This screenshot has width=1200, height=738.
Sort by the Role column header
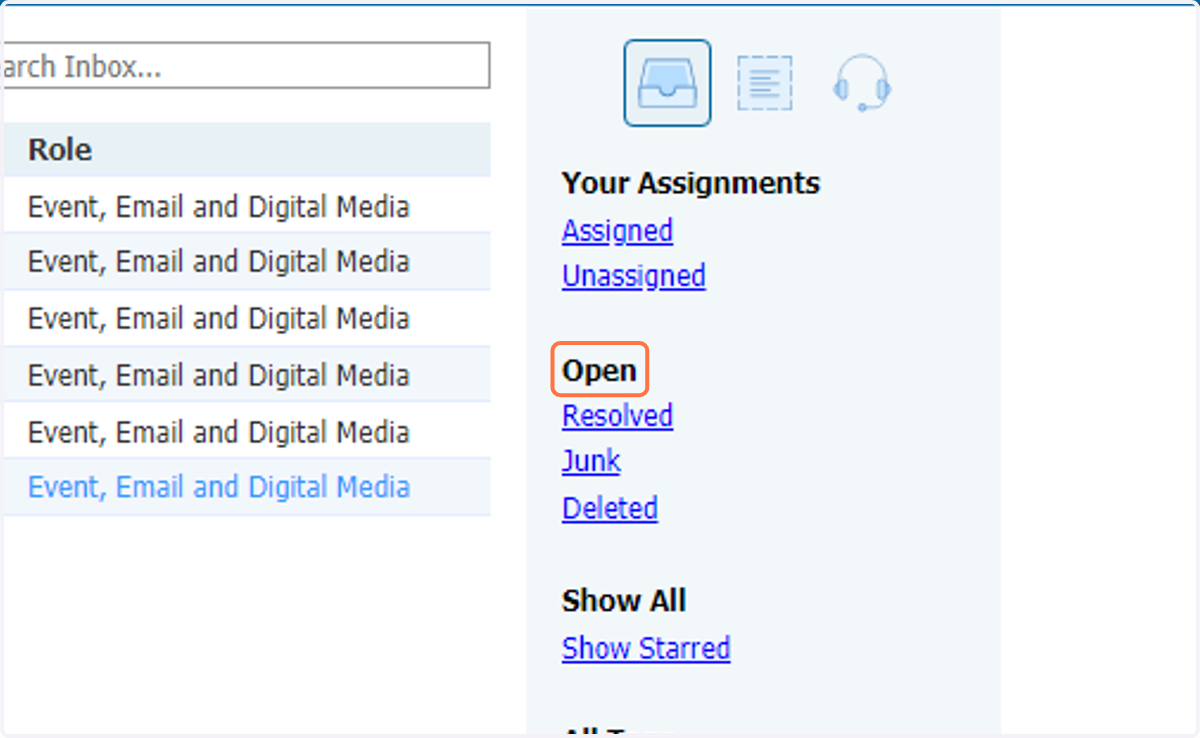(246, 150)
